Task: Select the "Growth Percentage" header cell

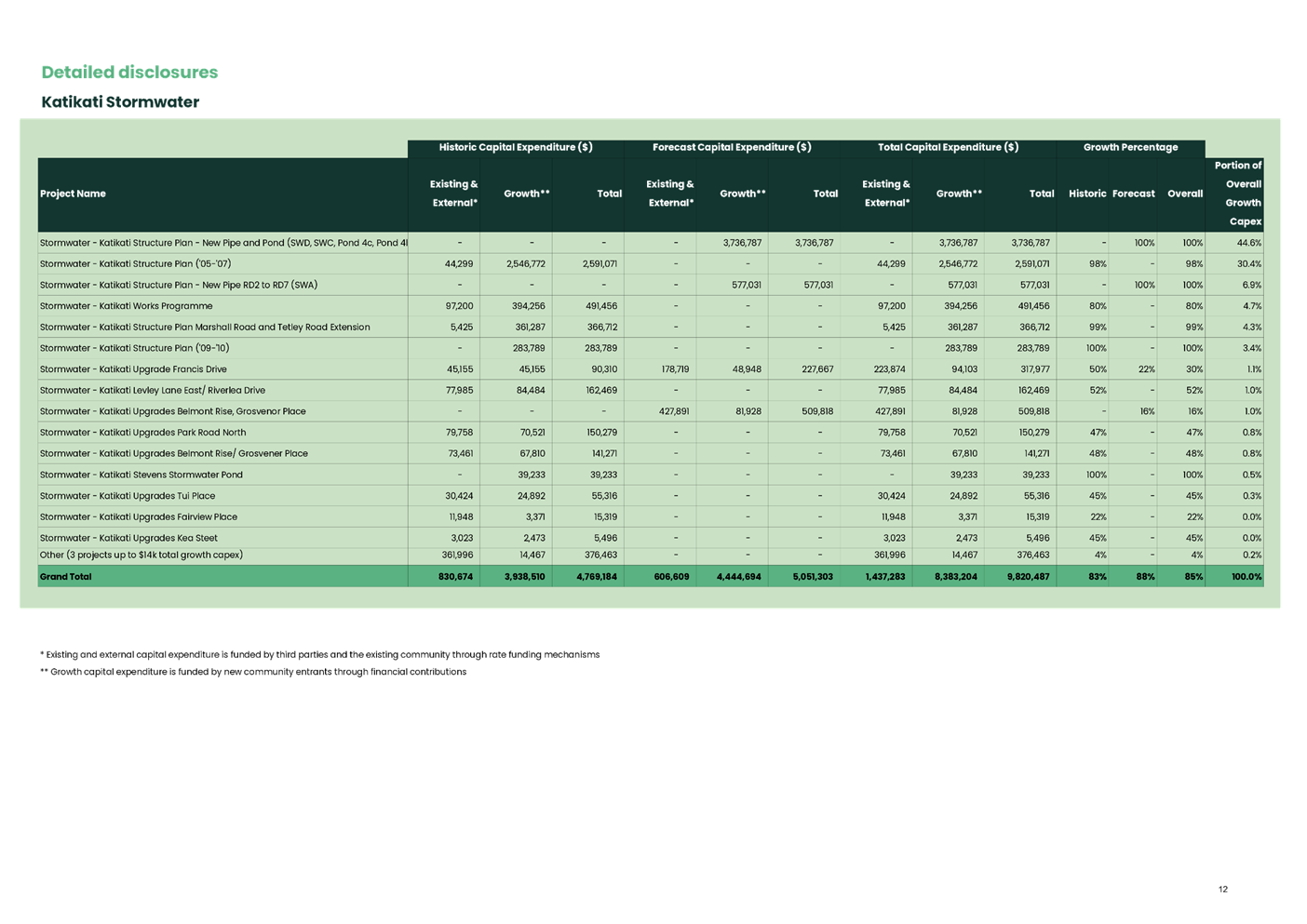Action: coord(1130,147)
